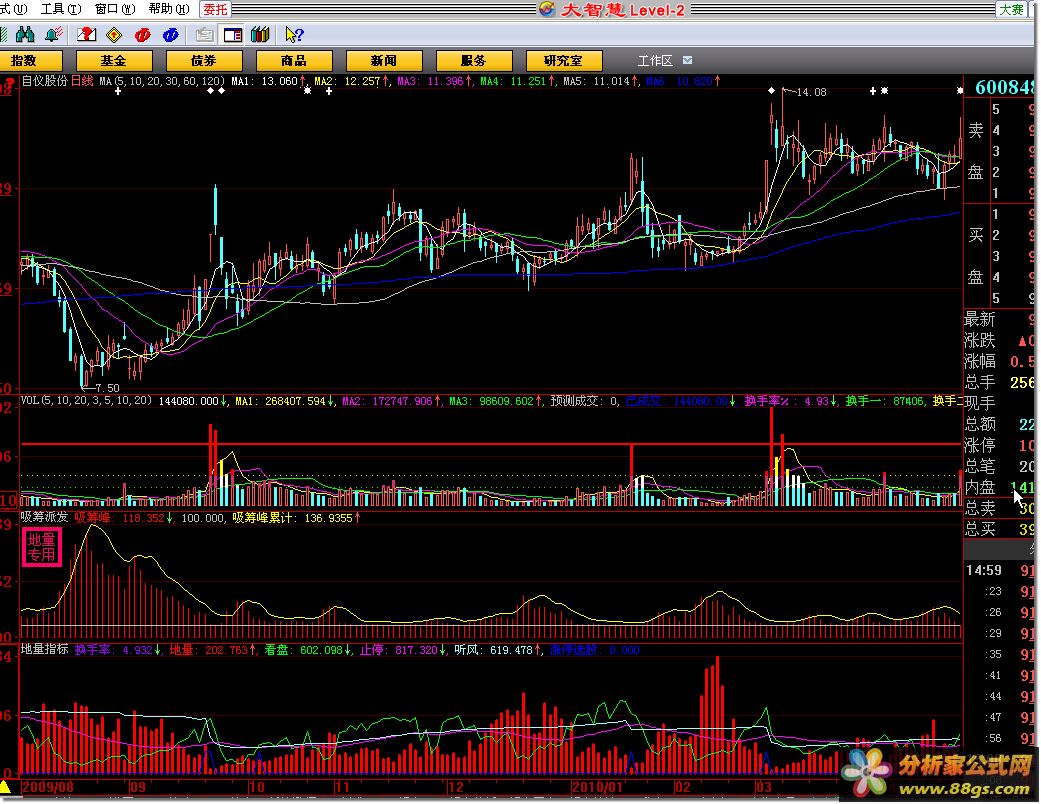Click the yellow diamond toolbar icon
1041x804 pixels.
click(115, 35)
